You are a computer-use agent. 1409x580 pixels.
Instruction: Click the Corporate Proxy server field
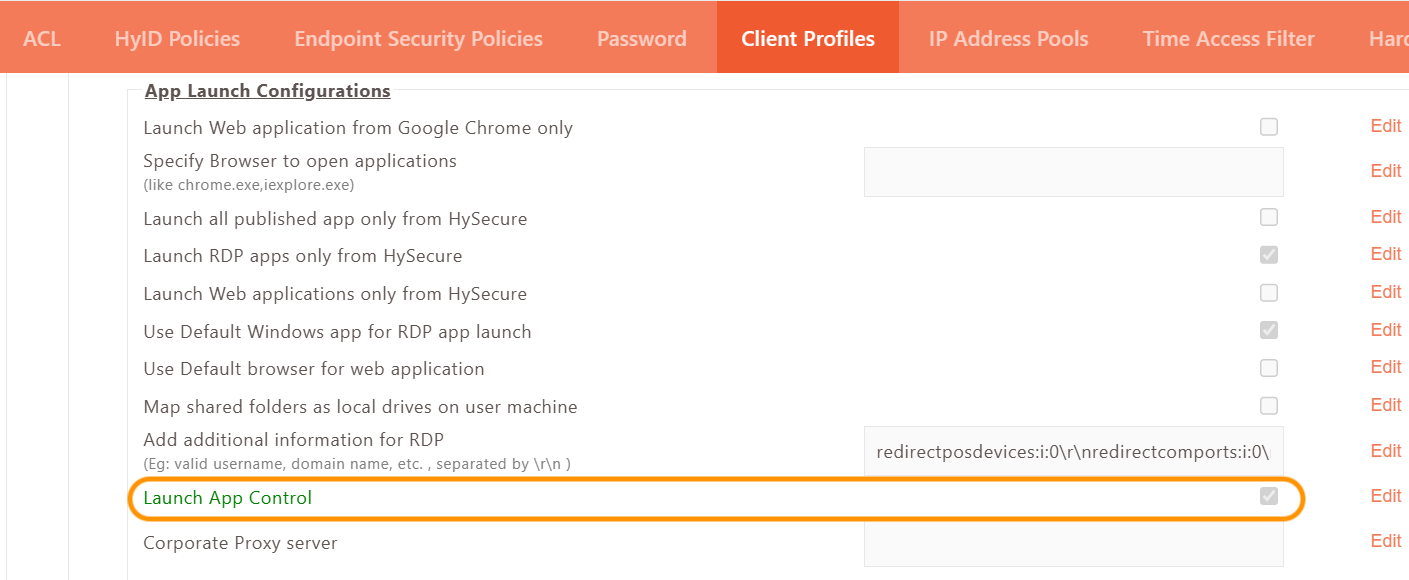pos(1073,543)
